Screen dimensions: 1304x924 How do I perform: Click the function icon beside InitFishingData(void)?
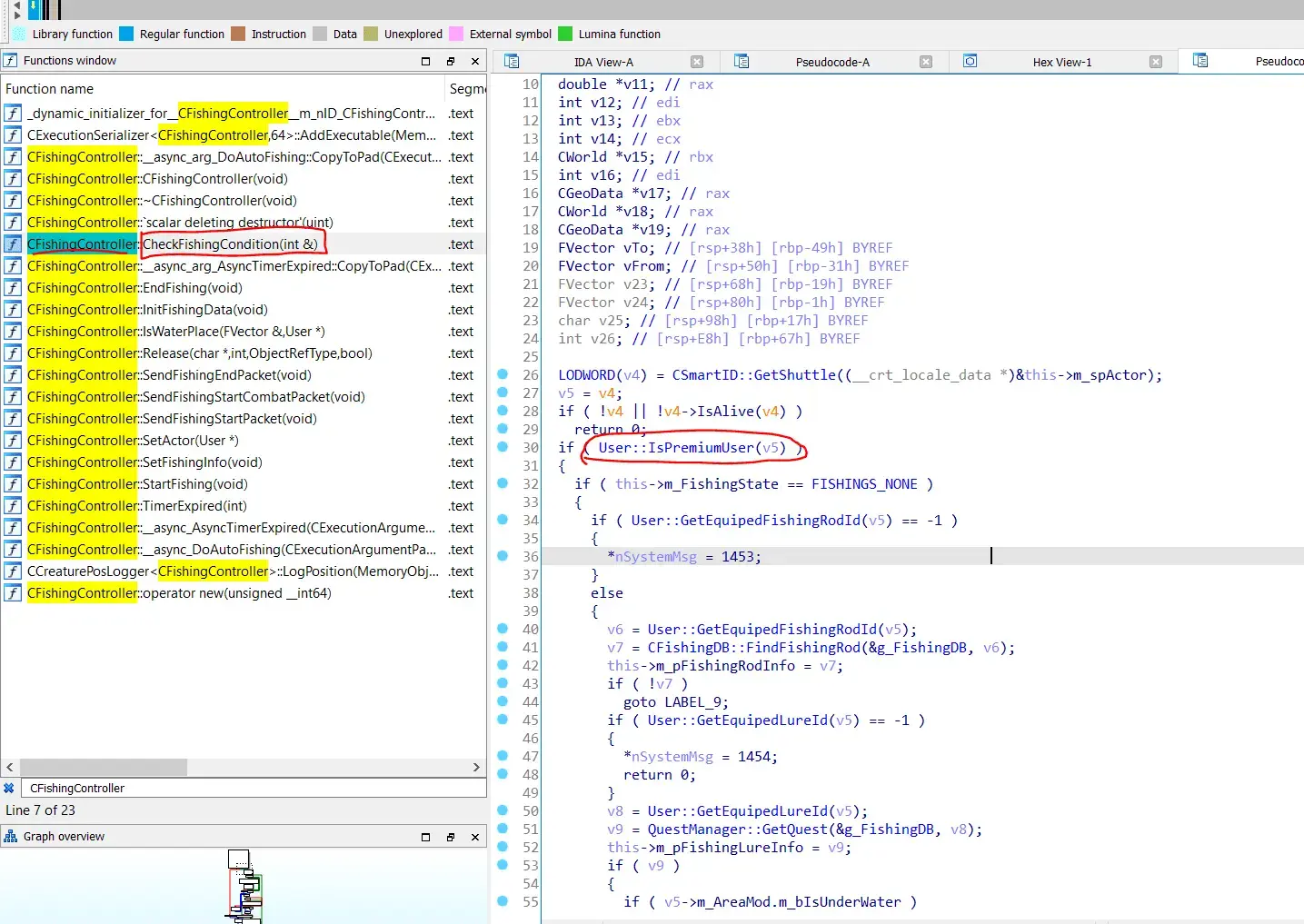13,310
